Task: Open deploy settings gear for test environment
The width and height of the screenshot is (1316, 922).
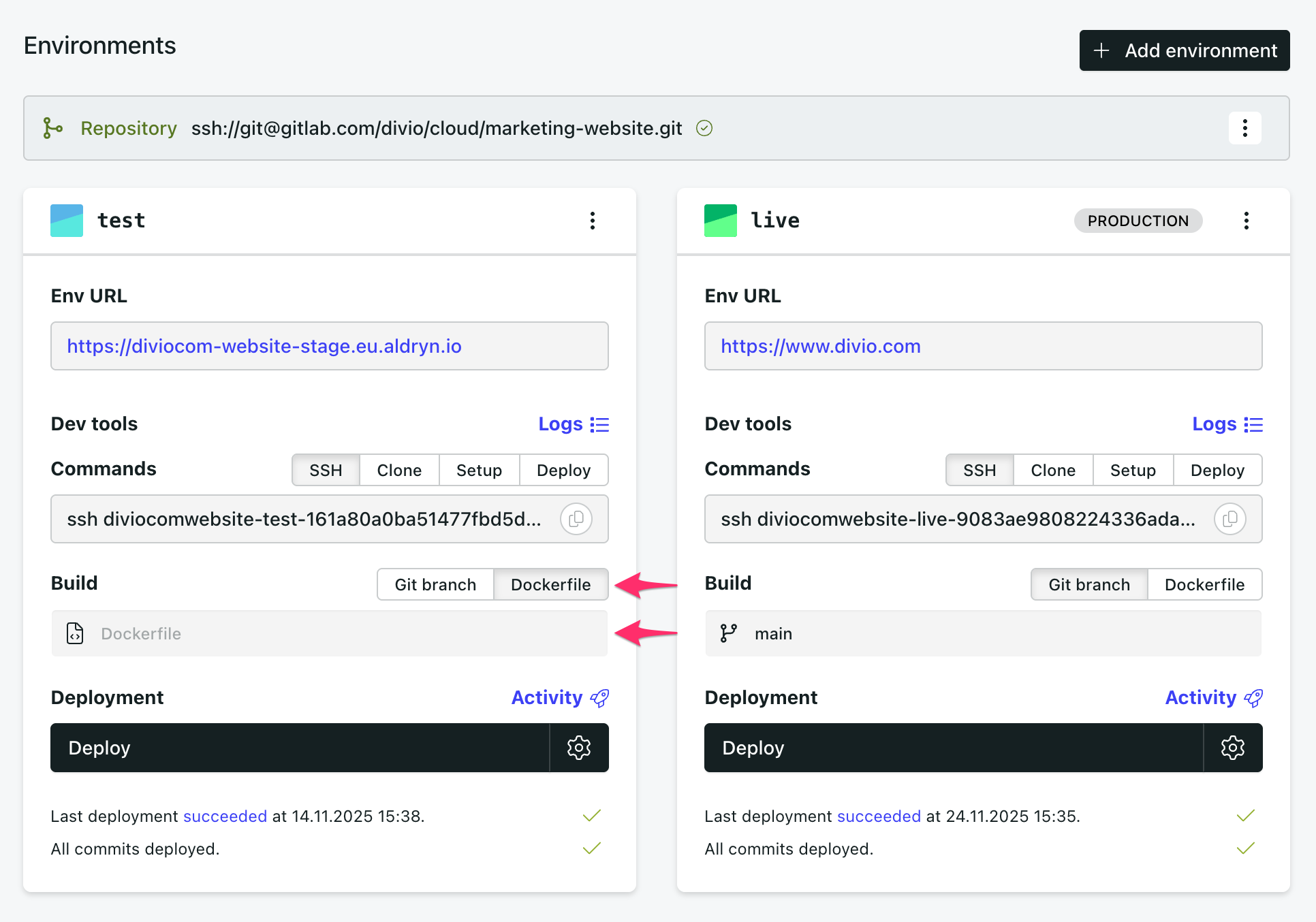Action: (x=579, y=748)
